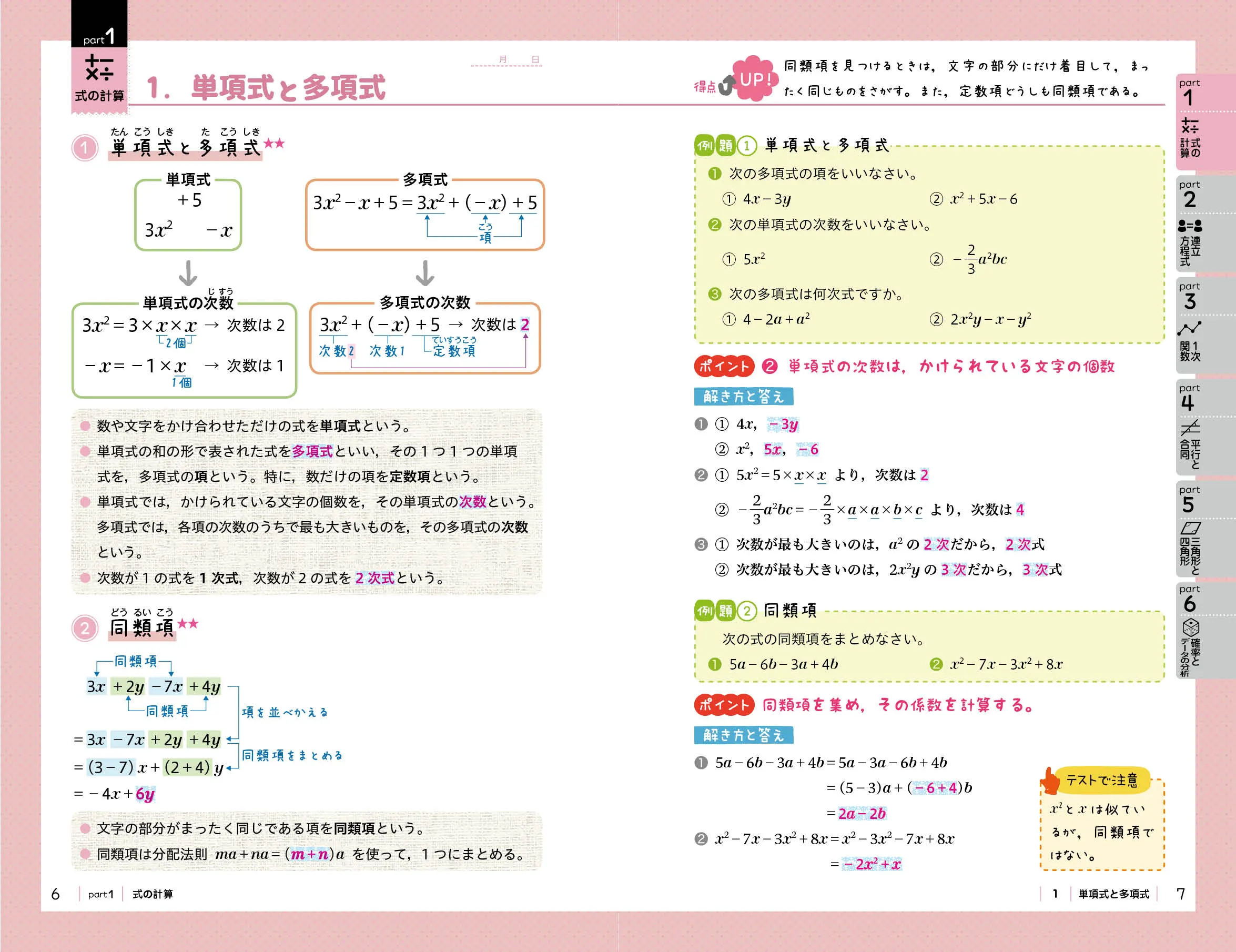Click the down arrow under the 多項式 box
Viewport: 1236px width, 952px height.
pos(425,274)
